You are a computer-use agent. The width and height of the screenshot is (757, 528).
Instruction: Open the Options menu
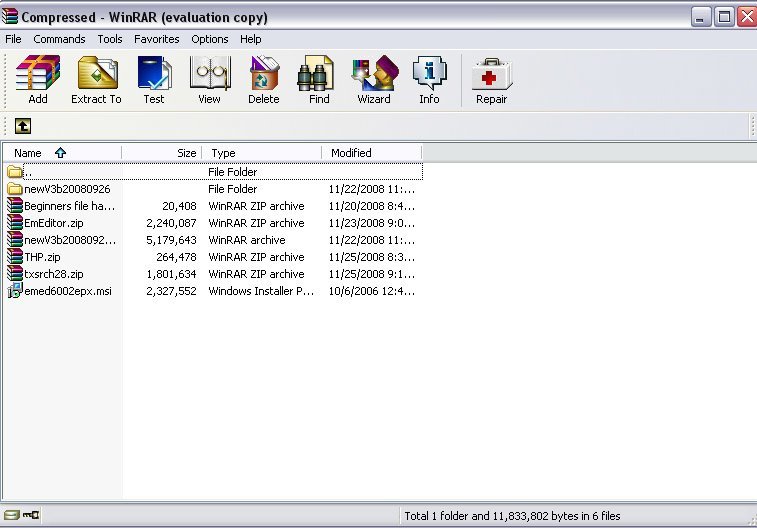click(210, 39)
